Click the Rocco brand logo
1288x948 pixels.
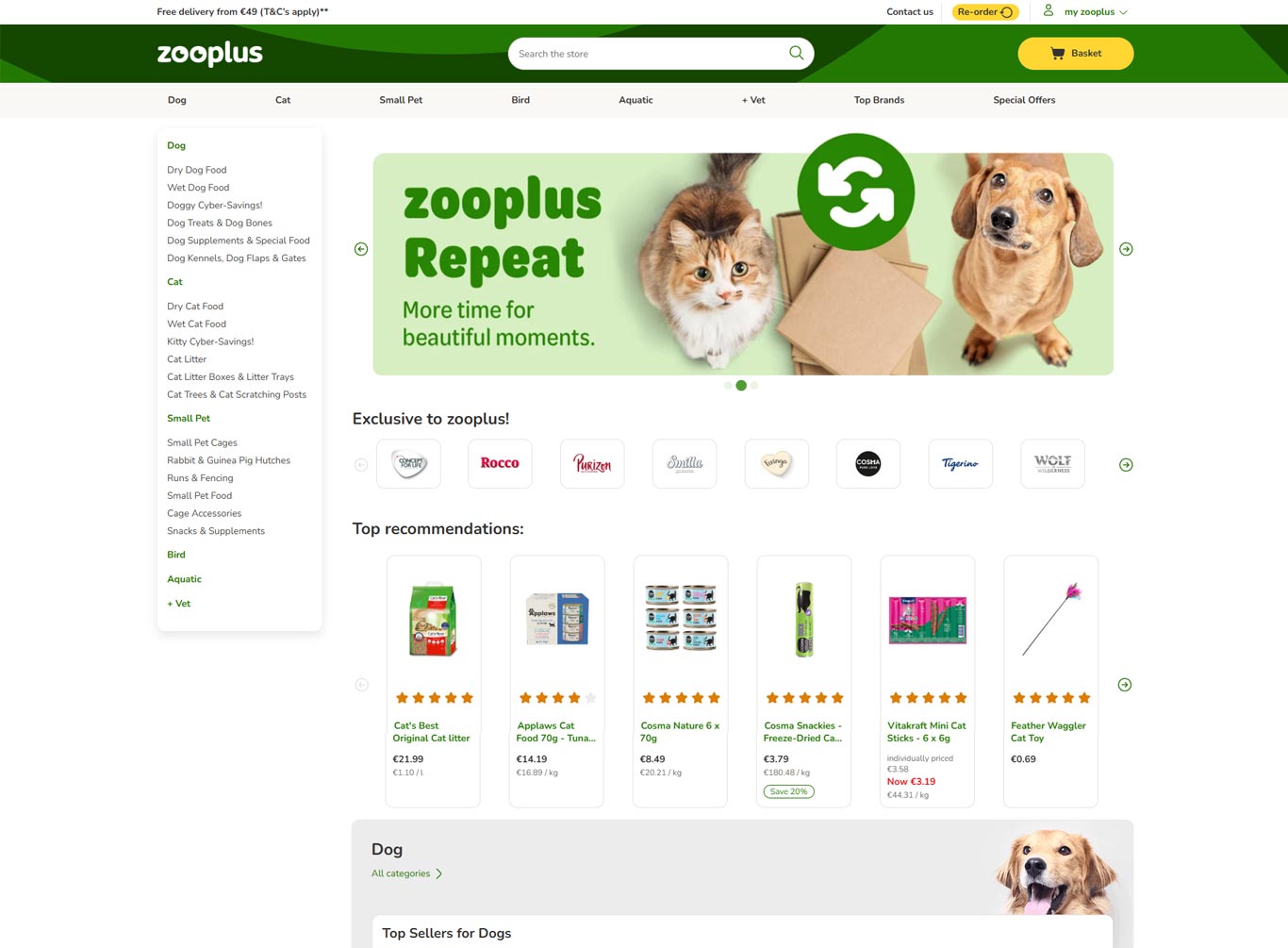500,463
